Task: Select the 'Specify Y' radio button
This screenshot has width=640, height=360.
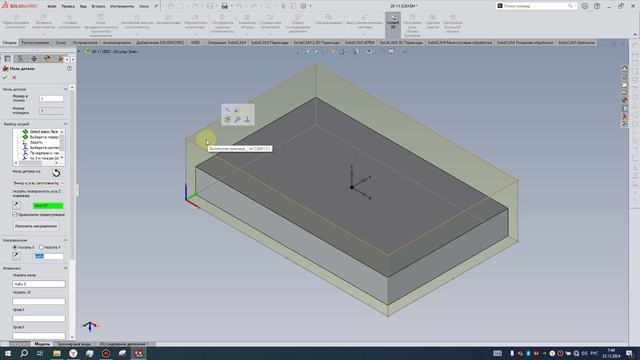Action: [41, 247]
